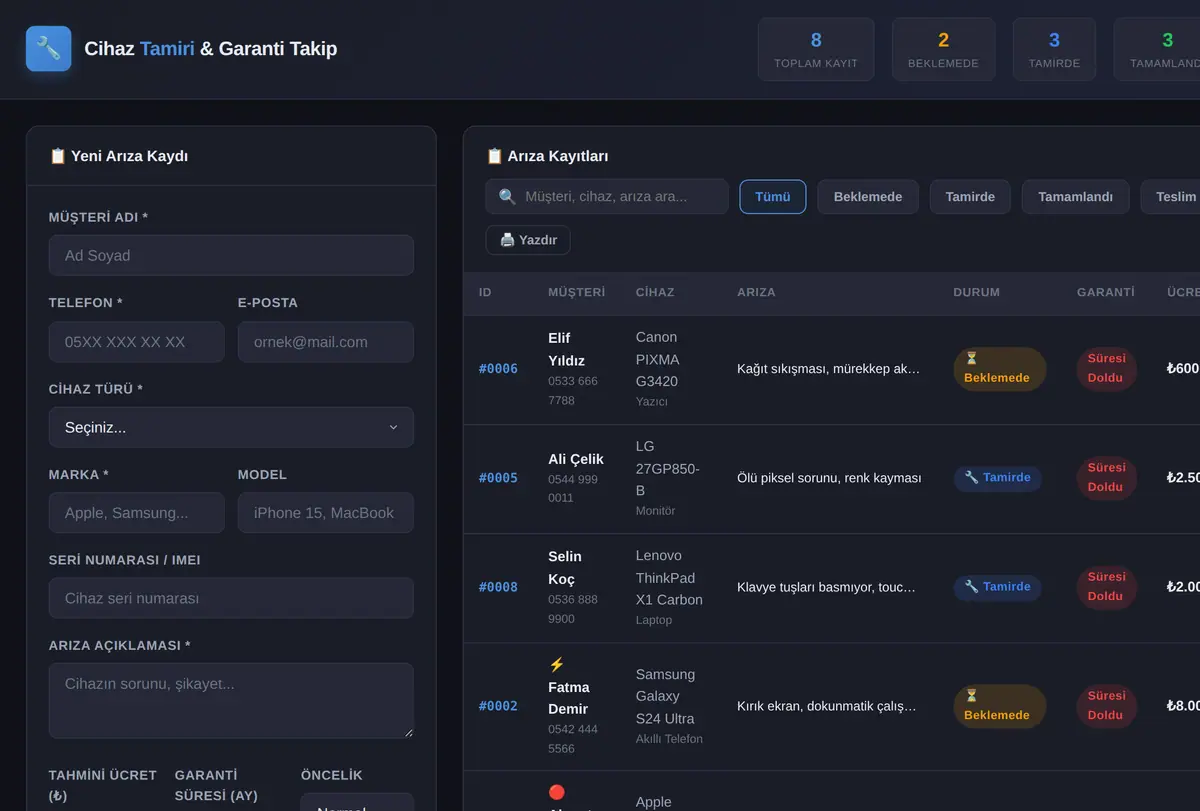This screenshot has height=811, width=1200.
Task: Click the records search box
Action: click(x=607, y=197)
